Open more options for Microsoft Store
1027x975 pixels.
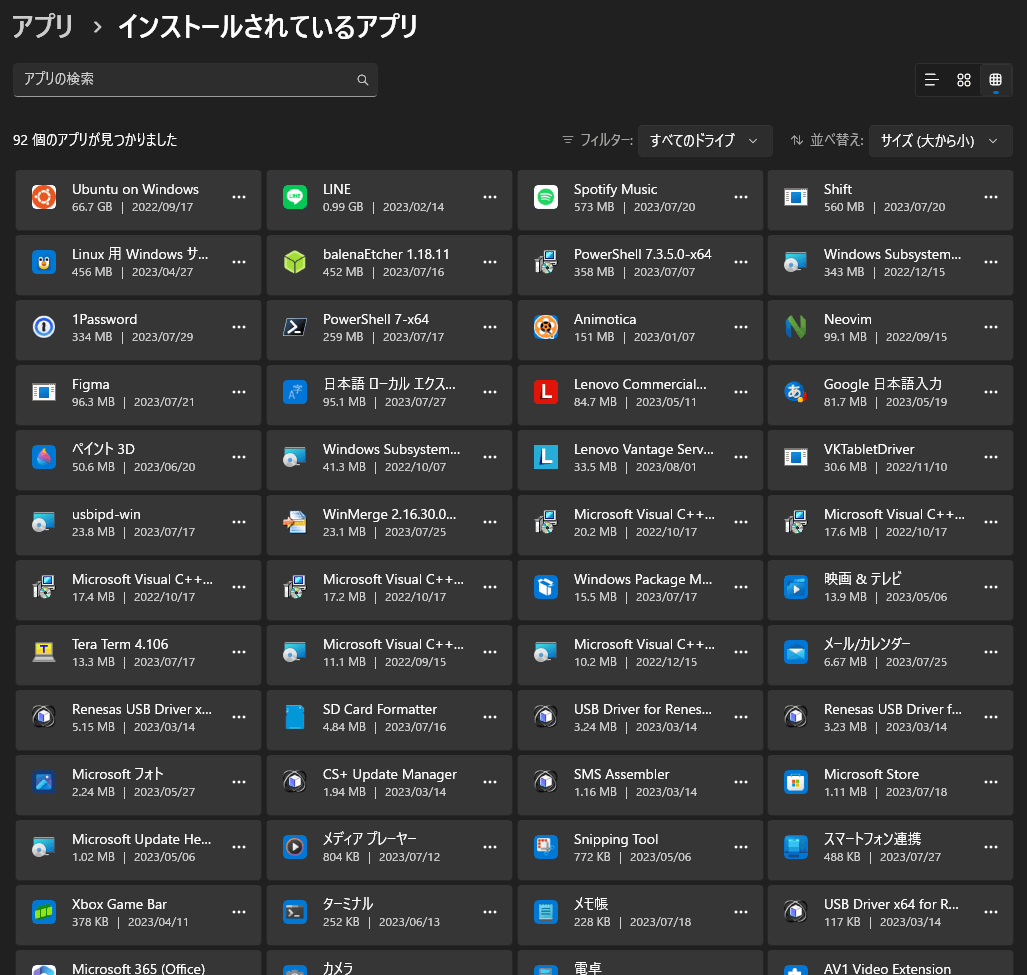click(992, 782)
